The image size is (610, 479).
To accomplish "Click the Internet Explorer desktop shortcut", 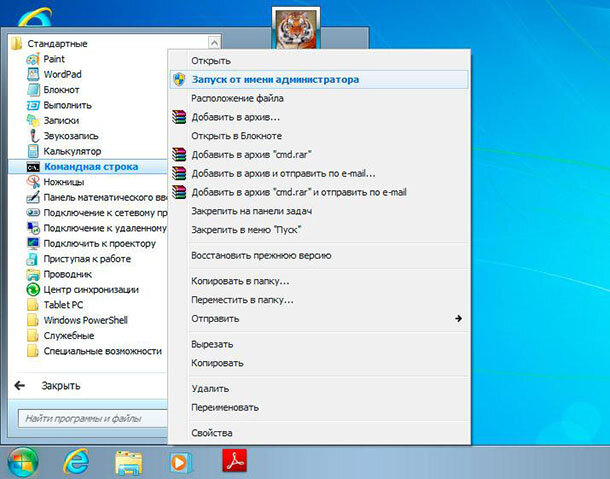I will click(x=34, y=17).
